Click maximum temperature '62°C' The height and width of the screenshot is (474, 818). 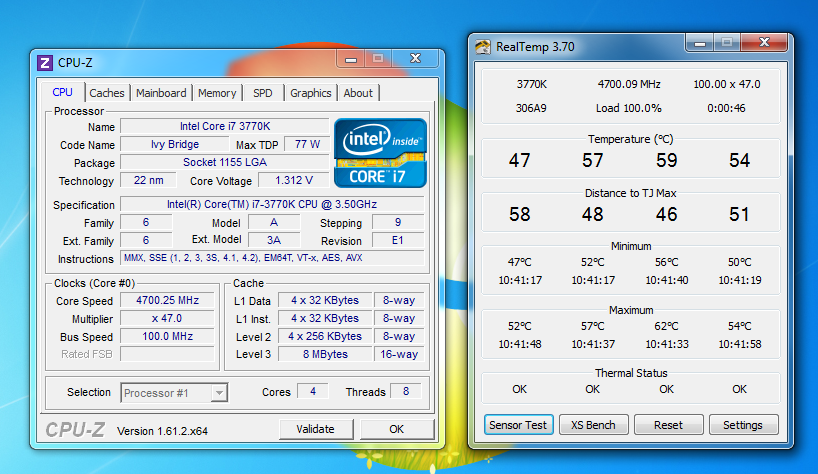coord(667,326)
